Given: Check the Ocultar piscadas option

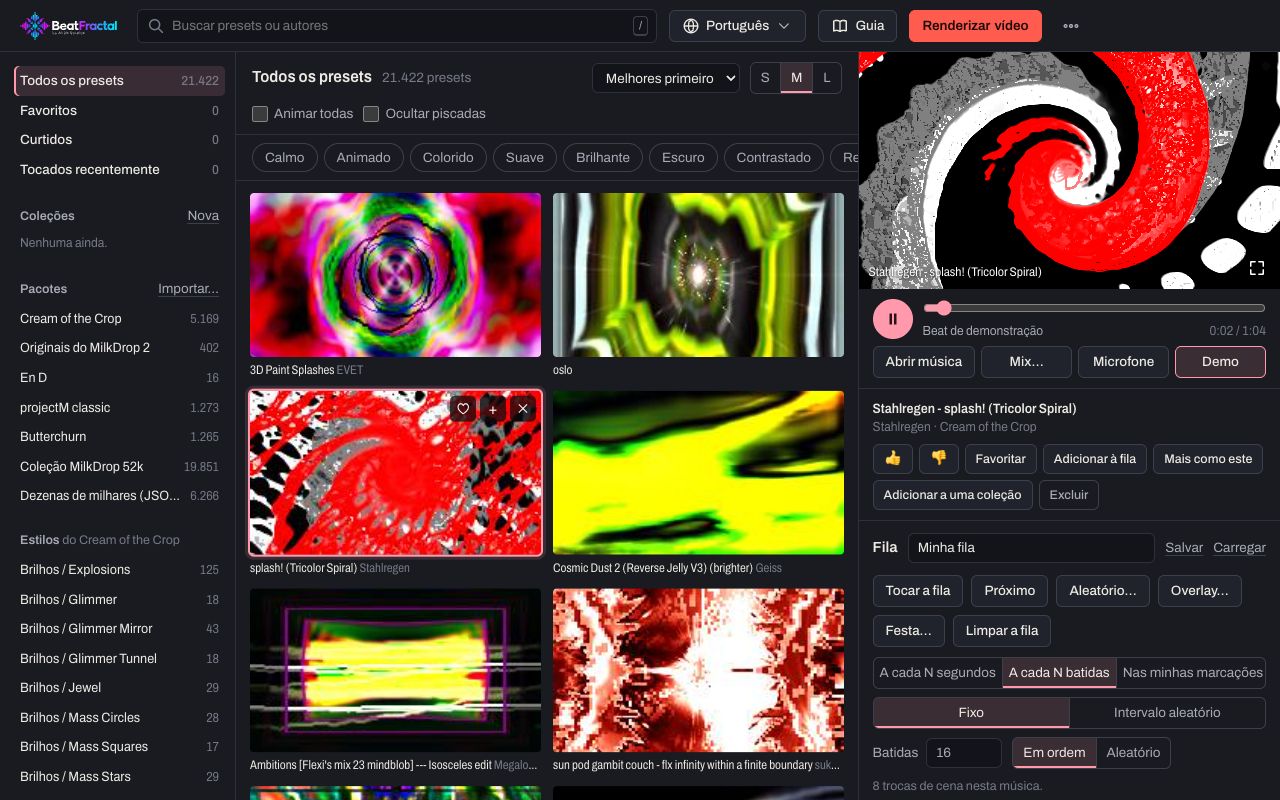Looking at the screenshot, I should pos(371,114).
